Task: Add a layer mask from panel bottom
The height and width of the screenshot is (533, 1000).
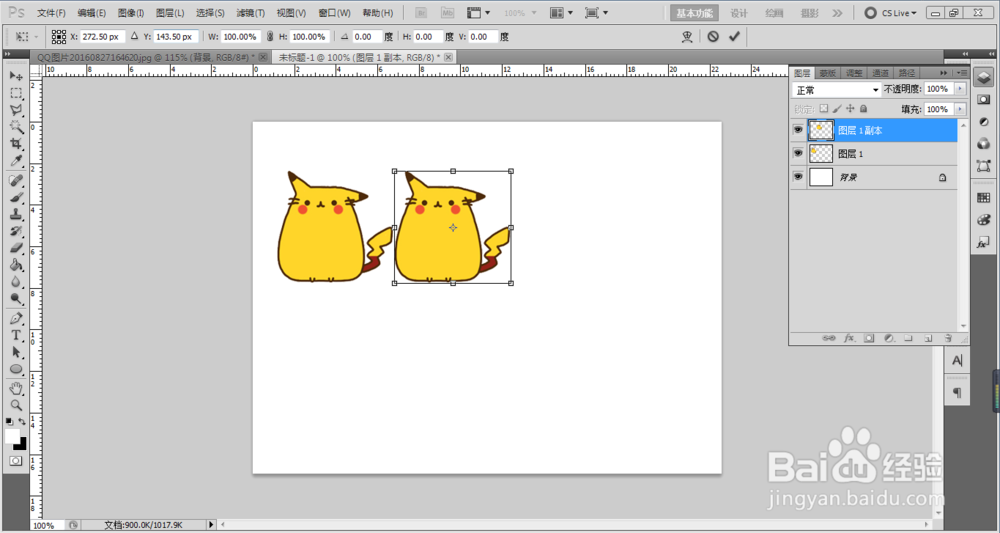Action: point(869,339)
